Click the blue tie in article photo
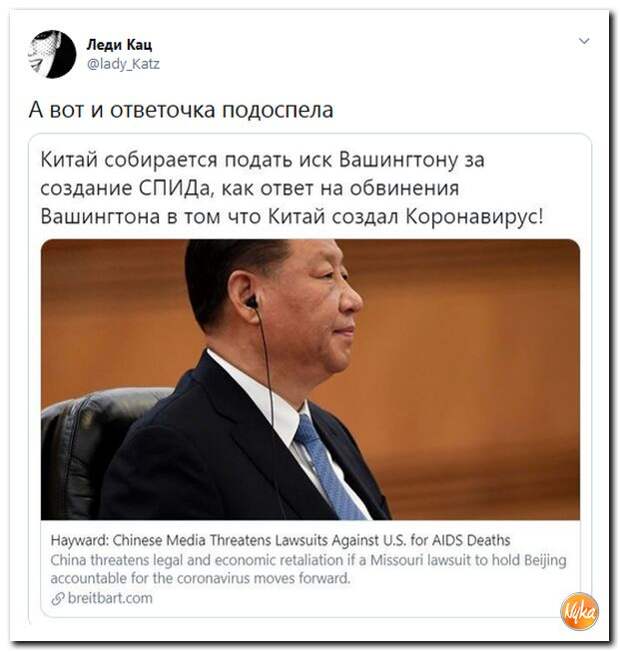This screenshot has width=620, height=652. pos(328,468)
